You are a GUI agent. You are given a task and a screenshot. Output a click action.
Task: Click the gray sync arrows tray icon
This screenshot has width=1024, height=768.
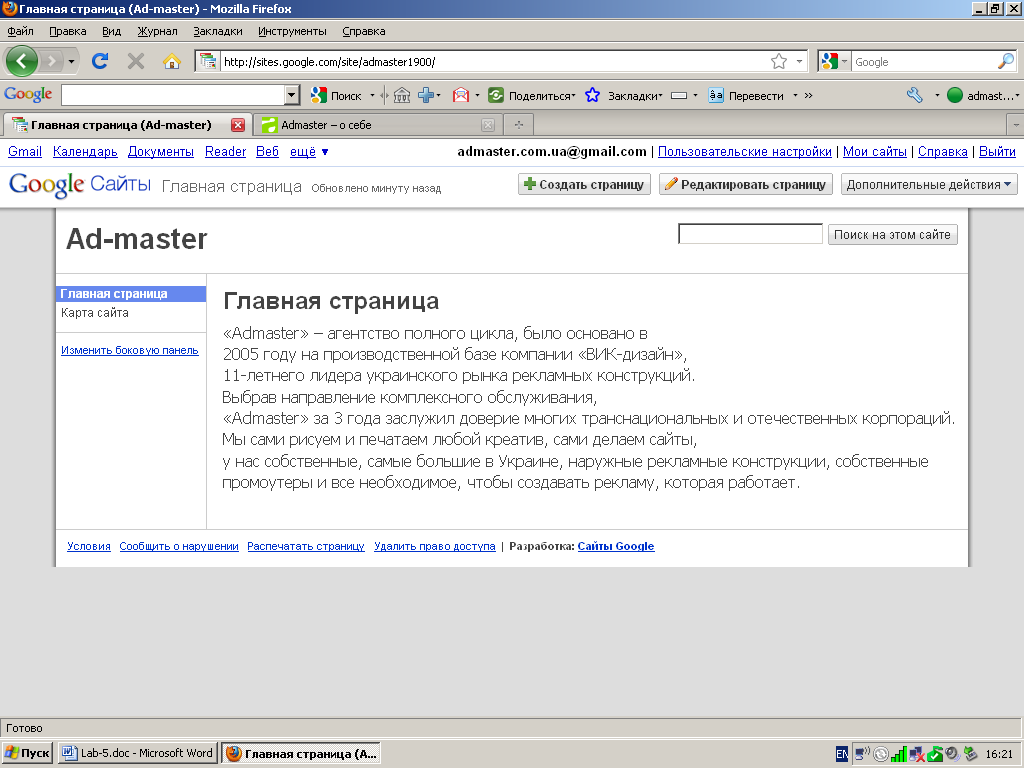[x=880, y=754]
